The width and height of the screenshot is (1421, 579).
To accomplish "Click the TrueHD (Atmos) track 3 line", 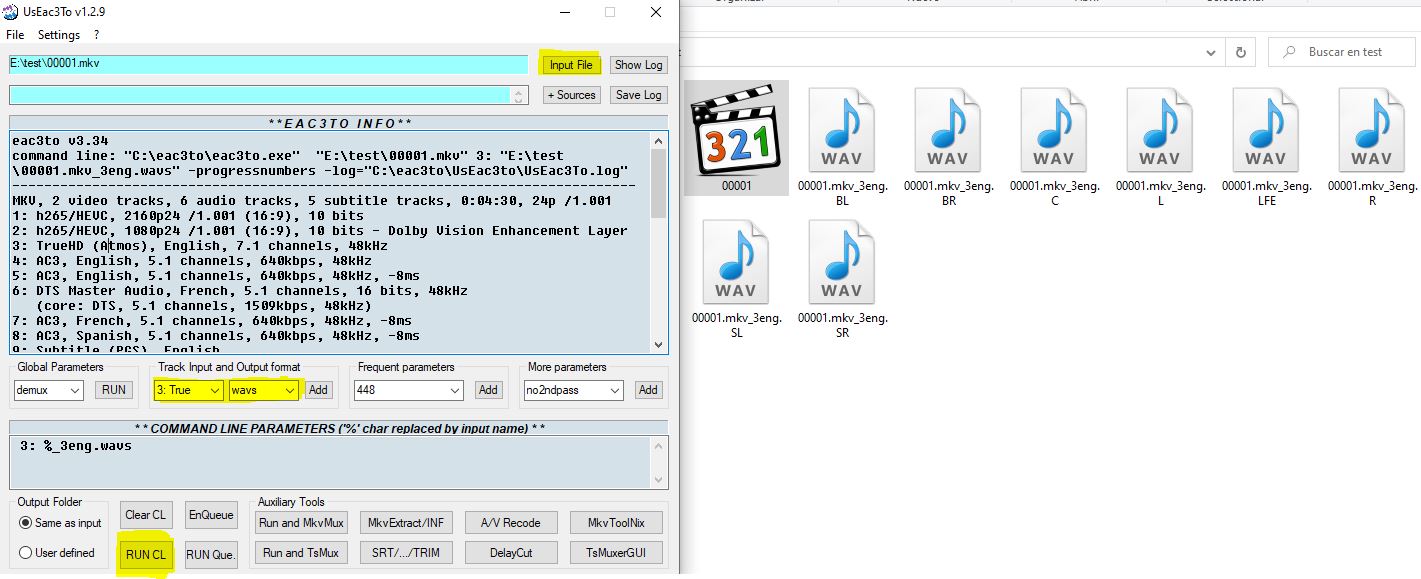I will [200, 245].
